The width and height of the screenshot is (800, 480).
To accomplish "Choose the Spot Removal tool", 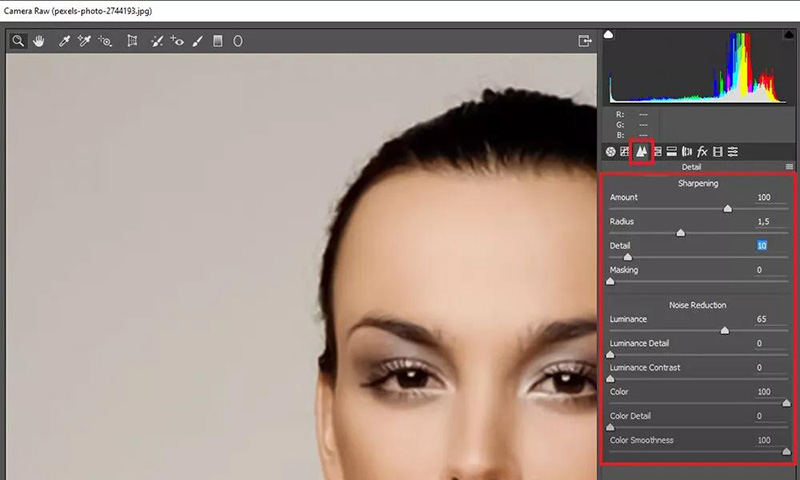I will click(157, 41).
